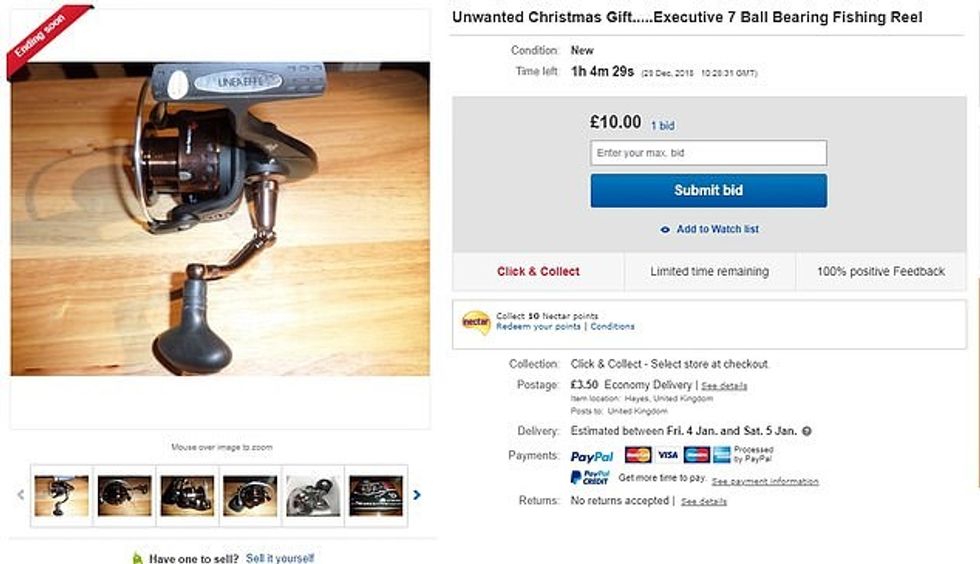Click Redeem your points link
This screenshot has width=980, height=564.
[x=538, y=326]
